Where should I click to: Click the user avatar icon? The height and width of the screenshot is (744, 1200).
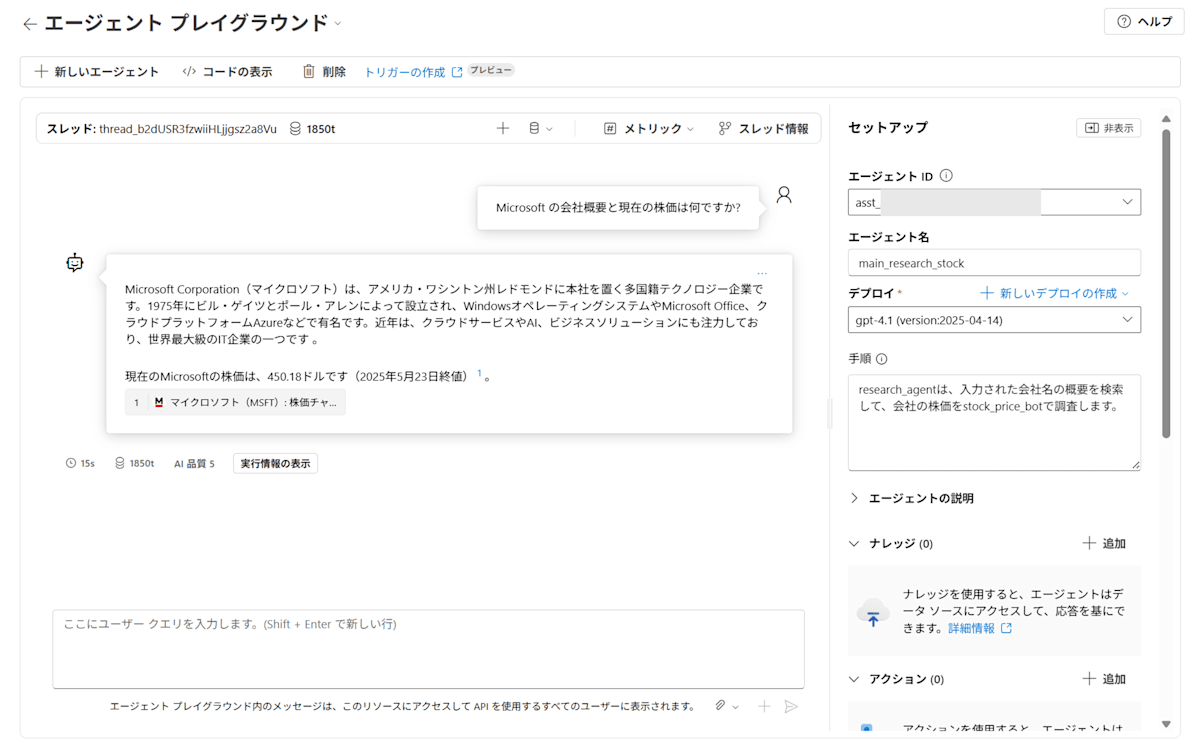point(784,195)
